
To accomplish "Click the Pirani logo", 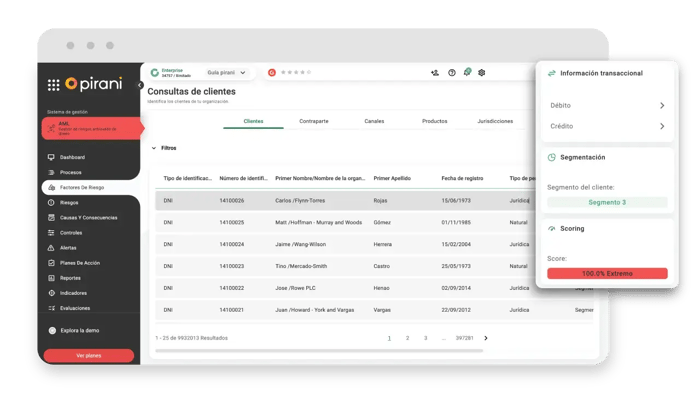I will [x=94, y=84].
